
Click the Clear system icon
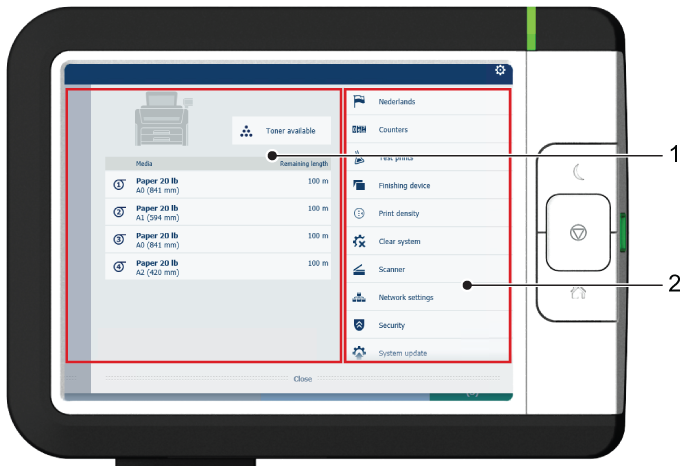(360, 242)
